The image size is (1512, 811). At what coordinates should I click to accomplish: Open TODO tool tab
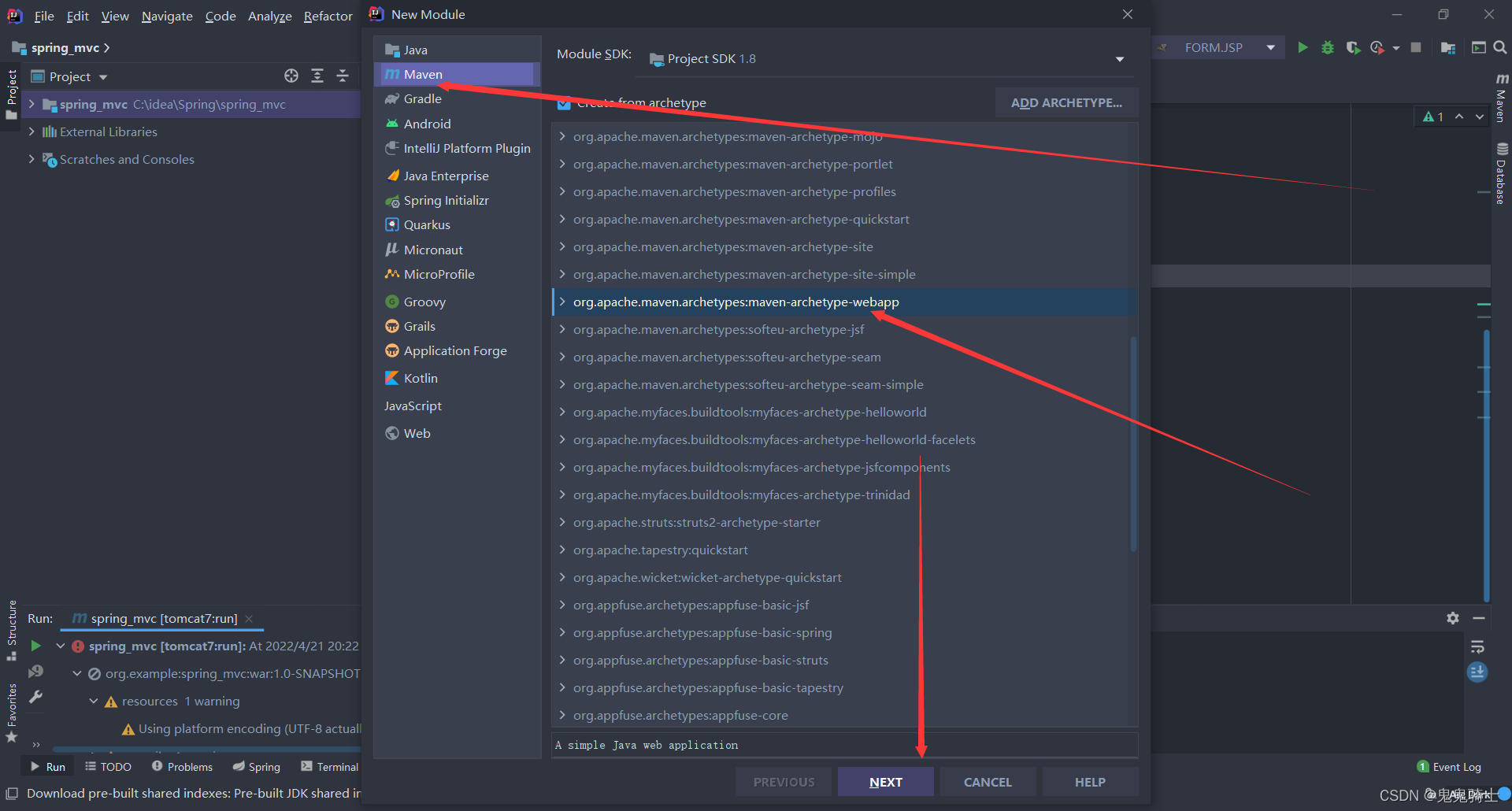click(109, 766)
